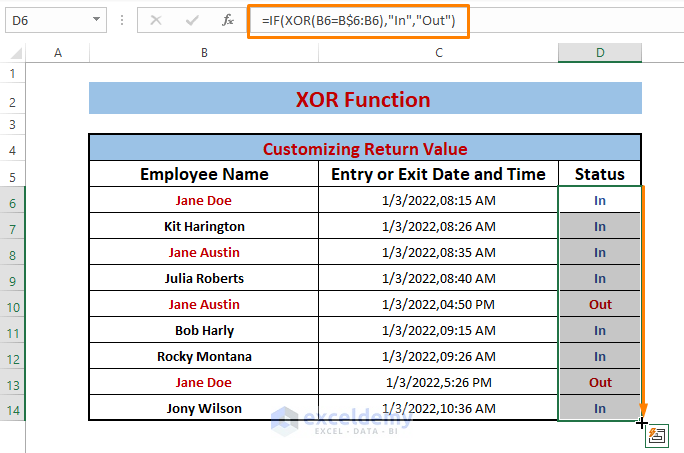Click the 1/3/2022,04:50 PM cell
The width and height of the screenshot is (684, 453).
point(438,304)
